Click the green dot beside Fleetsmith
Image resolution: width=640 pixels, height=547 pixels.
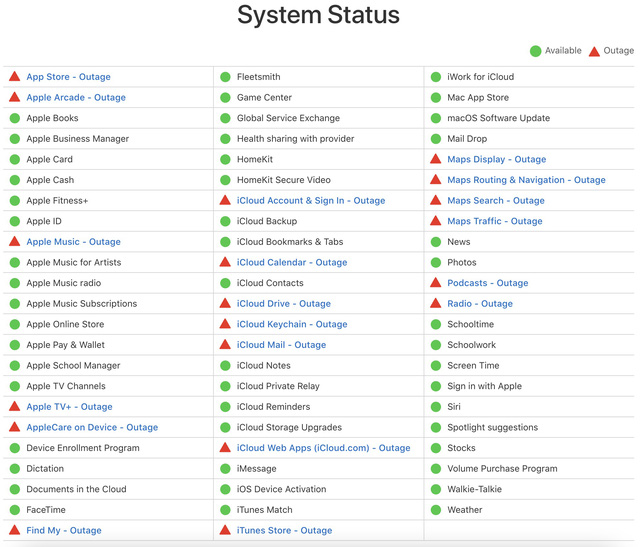[225, 77]
